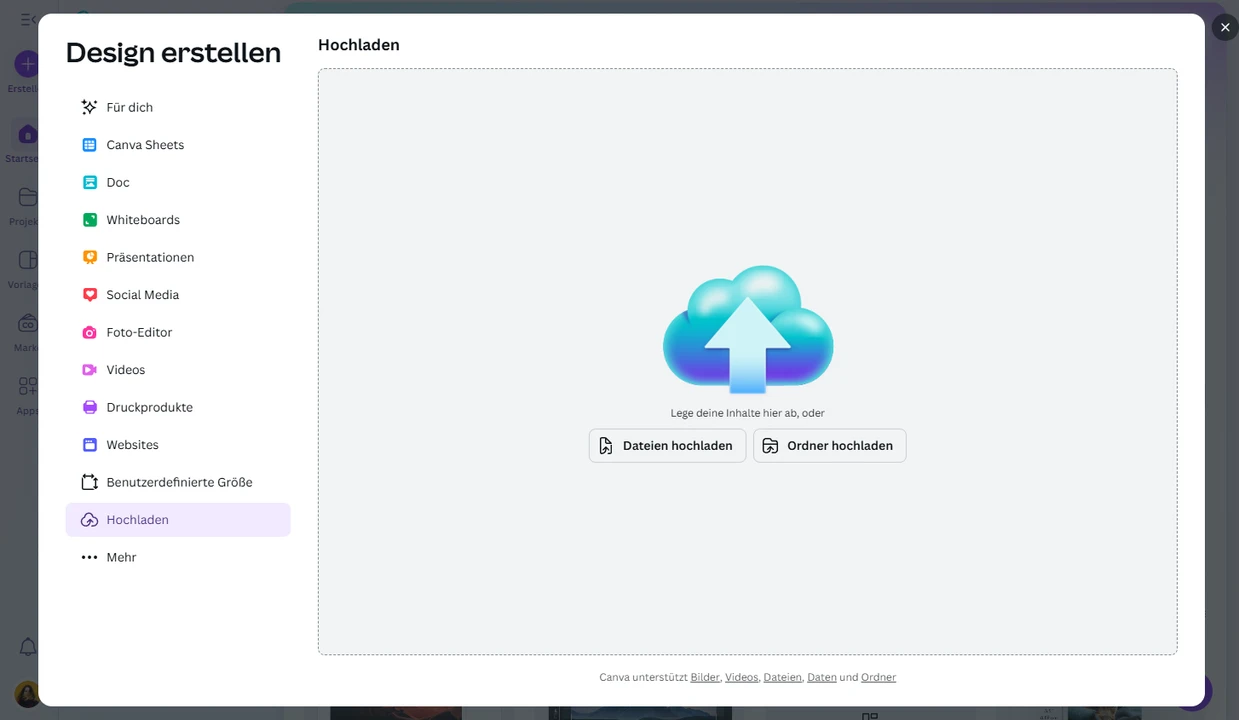Open the user profile avatar
This screenshot has width=1239, height=720.
pos(27,694)
